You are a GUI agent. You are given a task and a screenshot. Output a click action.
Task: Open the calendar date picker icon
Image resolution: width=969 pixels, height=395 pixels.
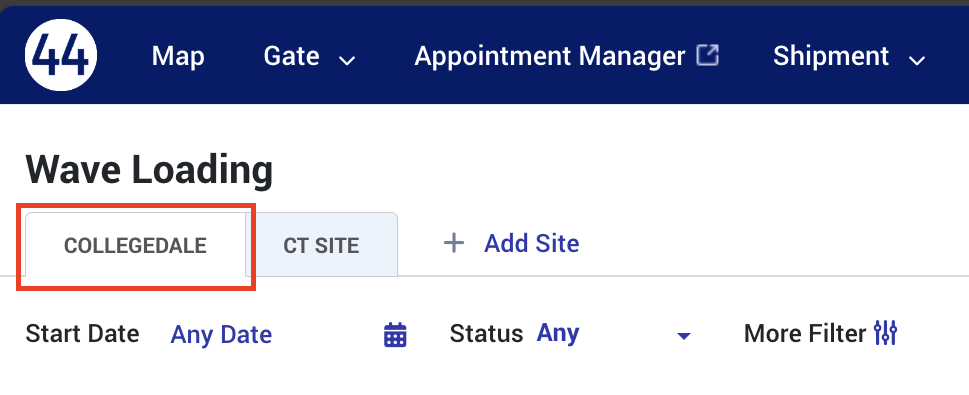point(396,334)
